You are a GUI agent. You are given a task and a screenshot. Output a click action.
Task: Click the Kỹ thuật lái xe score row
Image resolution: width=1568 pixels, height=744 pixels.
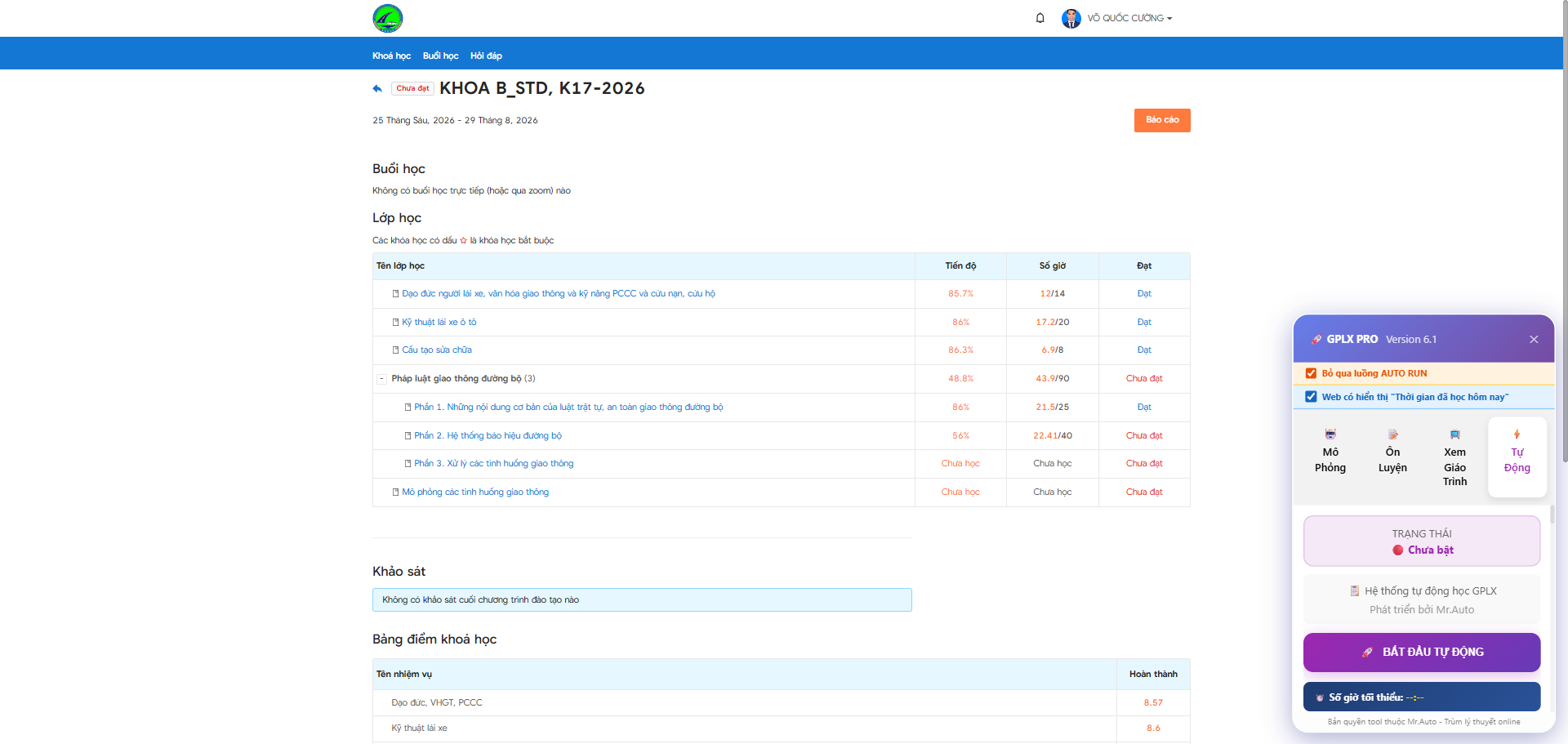coord(781,728)
